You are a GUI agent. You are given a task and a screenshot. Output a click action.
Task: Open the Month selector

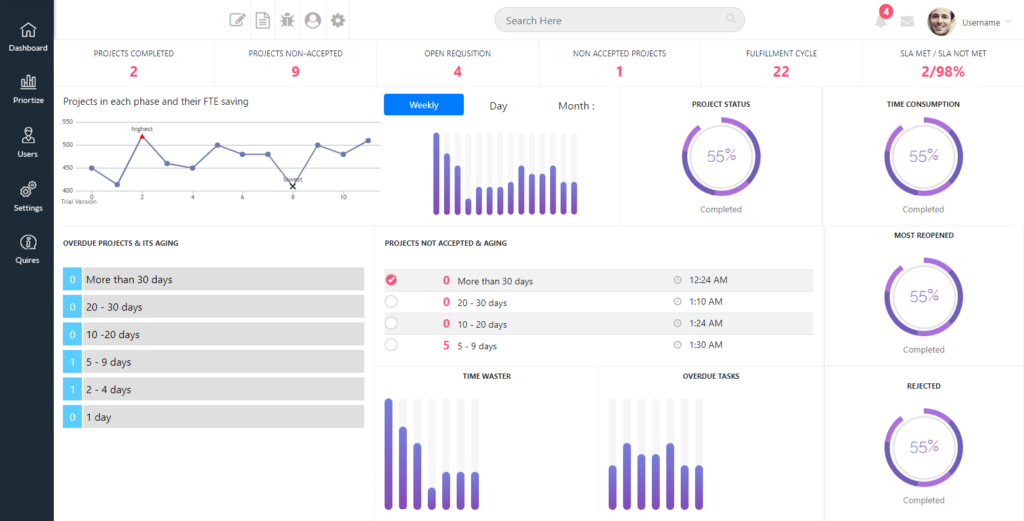[x=576, y=106]
